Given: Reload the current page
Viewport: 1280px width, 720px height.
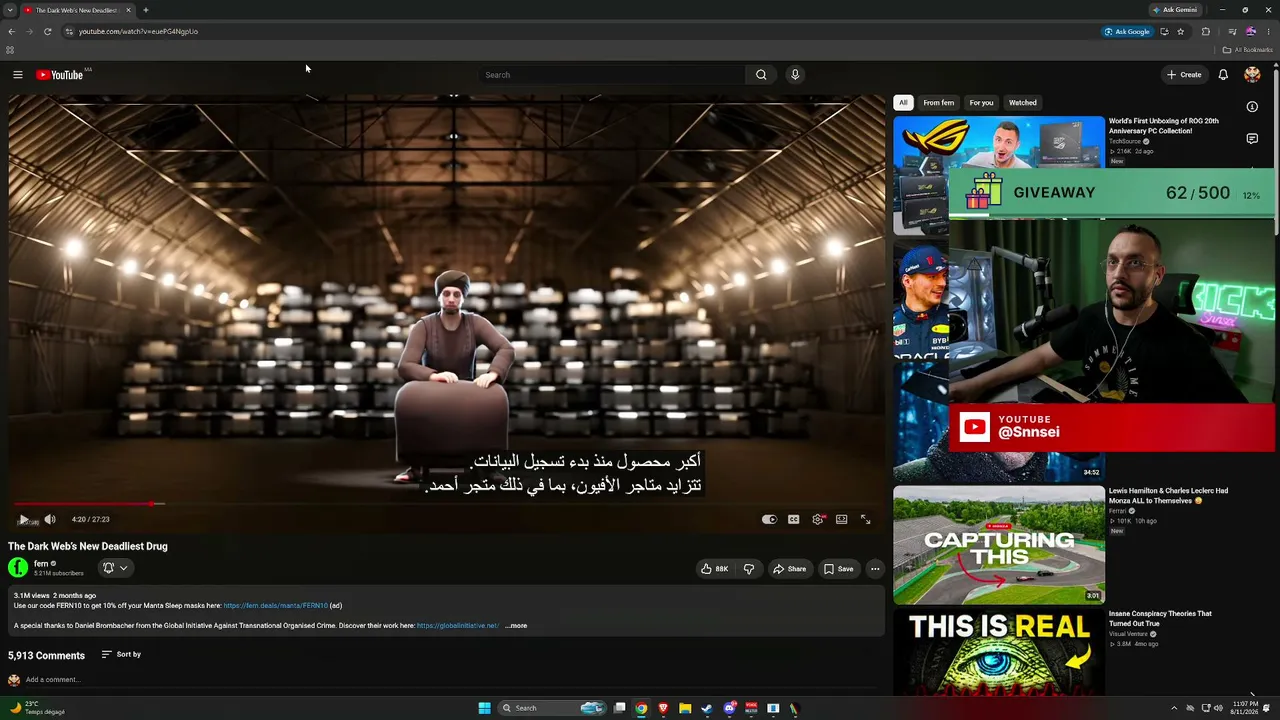Looking at the screenshot, I should click(x=47, y=31).
